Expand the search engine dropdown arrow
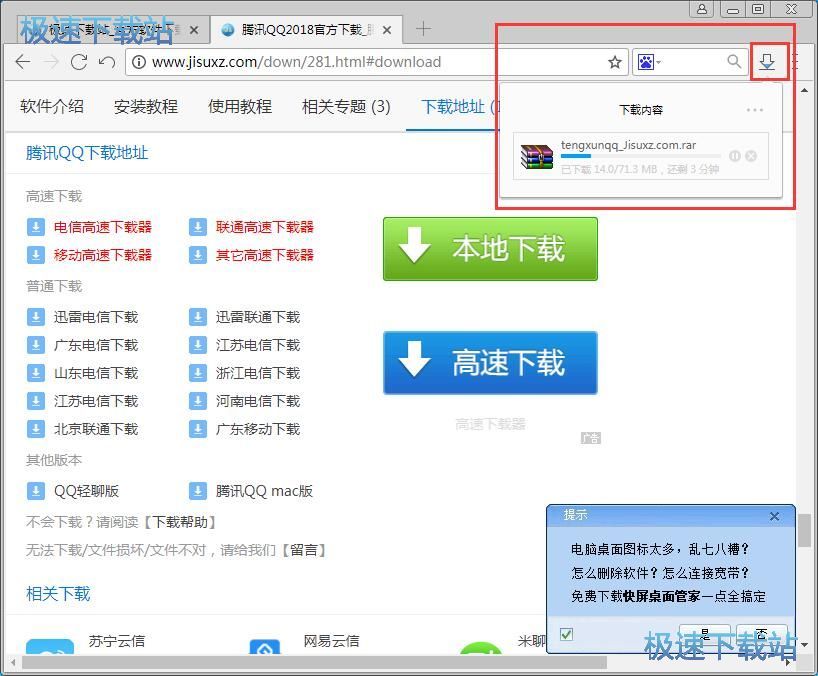Image resolution: width=818 pixels, height=676 pixels. point(658,63)
